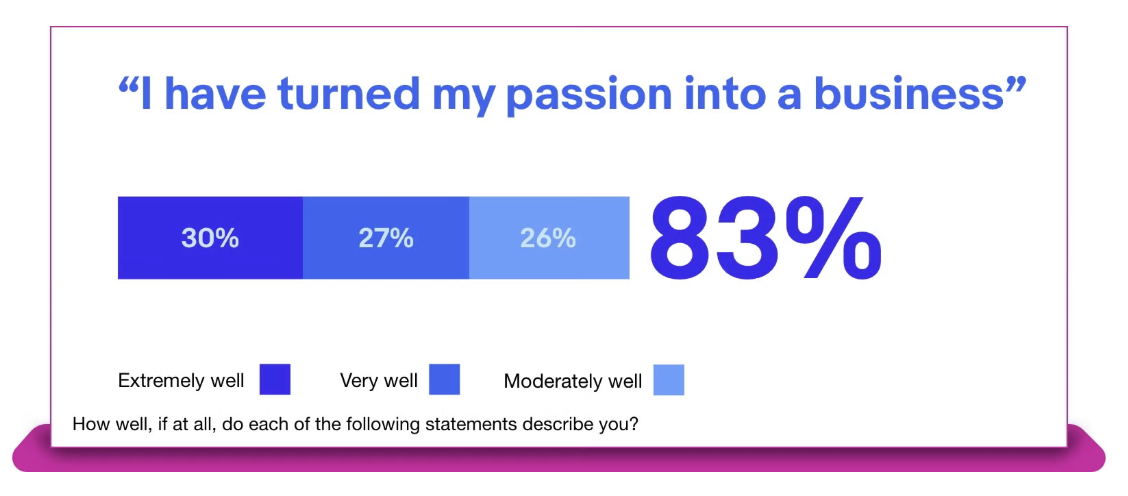Click the light blue 26% bar segment

(549, 238)
